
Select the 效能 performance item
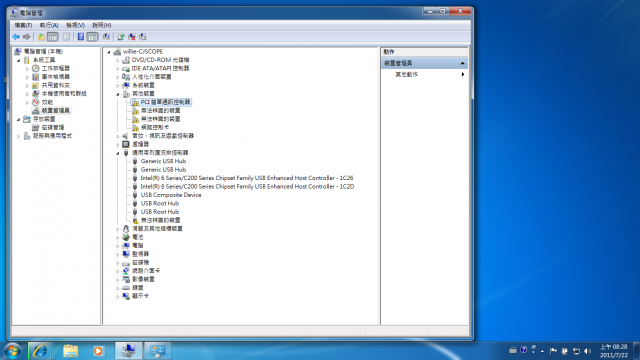click(47, 102)
